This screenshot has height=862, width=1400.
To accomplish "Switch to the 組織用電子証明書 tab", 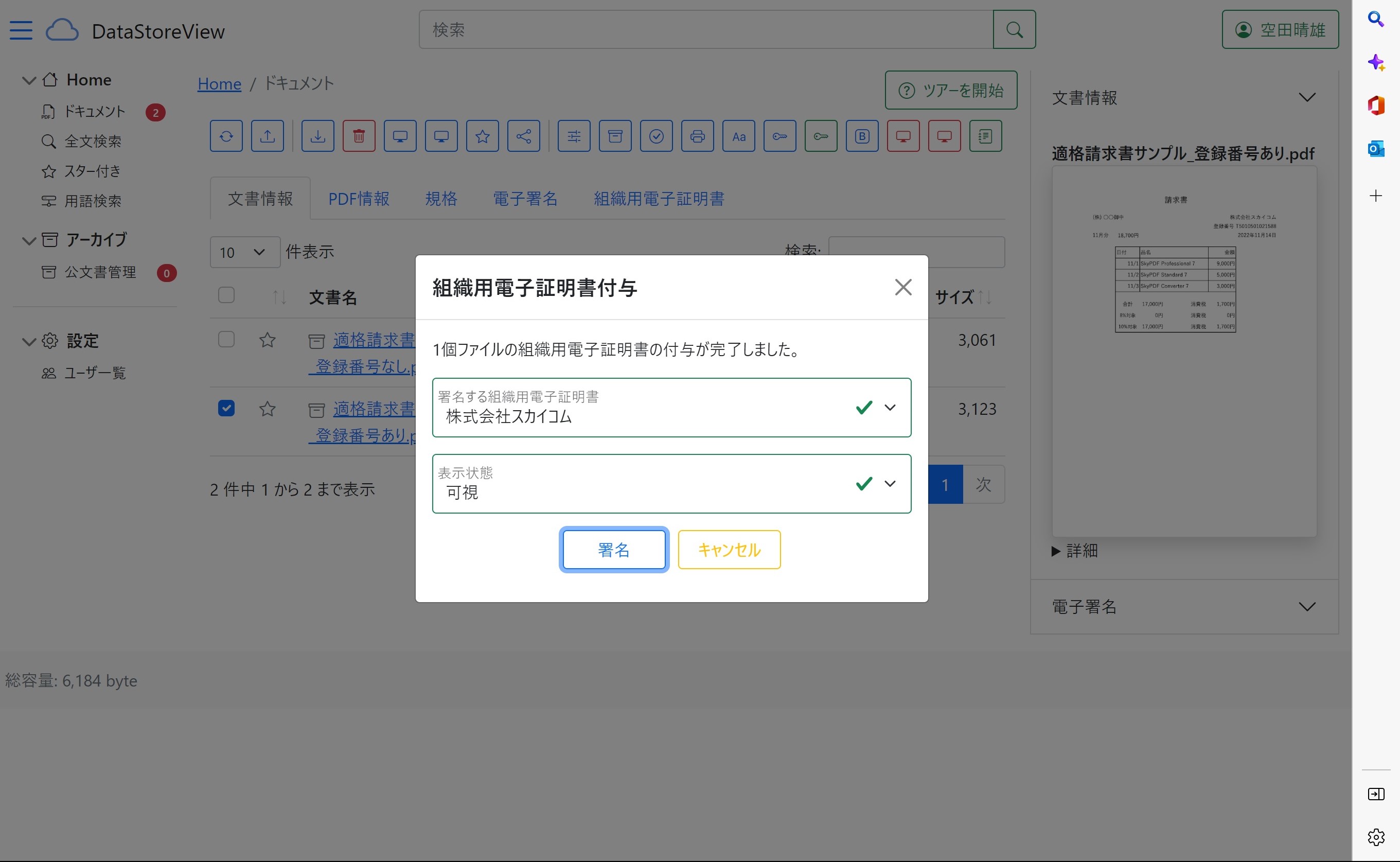I will [659, 199].
